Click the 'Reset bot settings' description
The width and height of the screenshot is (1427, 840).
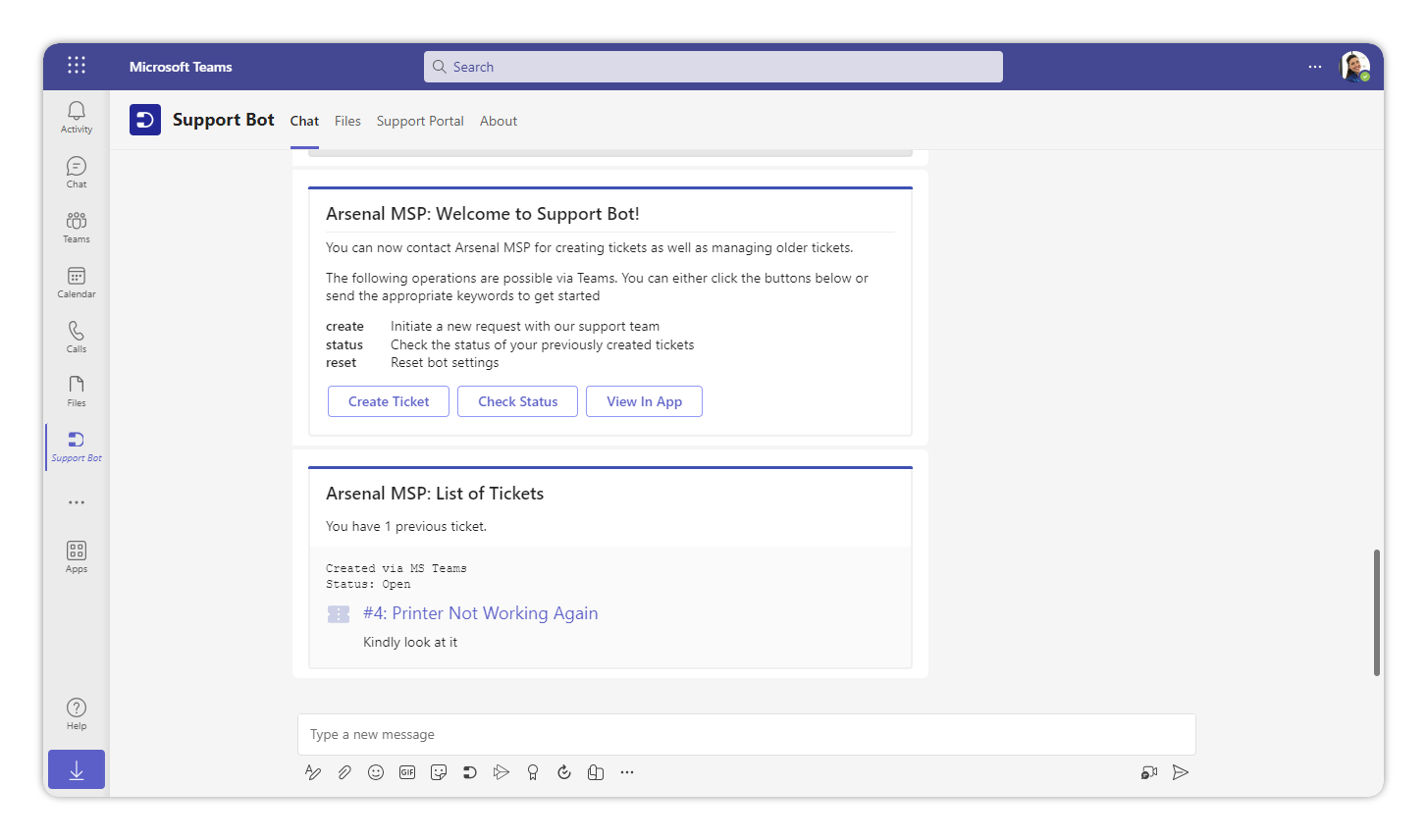click(x=445, y=362)
